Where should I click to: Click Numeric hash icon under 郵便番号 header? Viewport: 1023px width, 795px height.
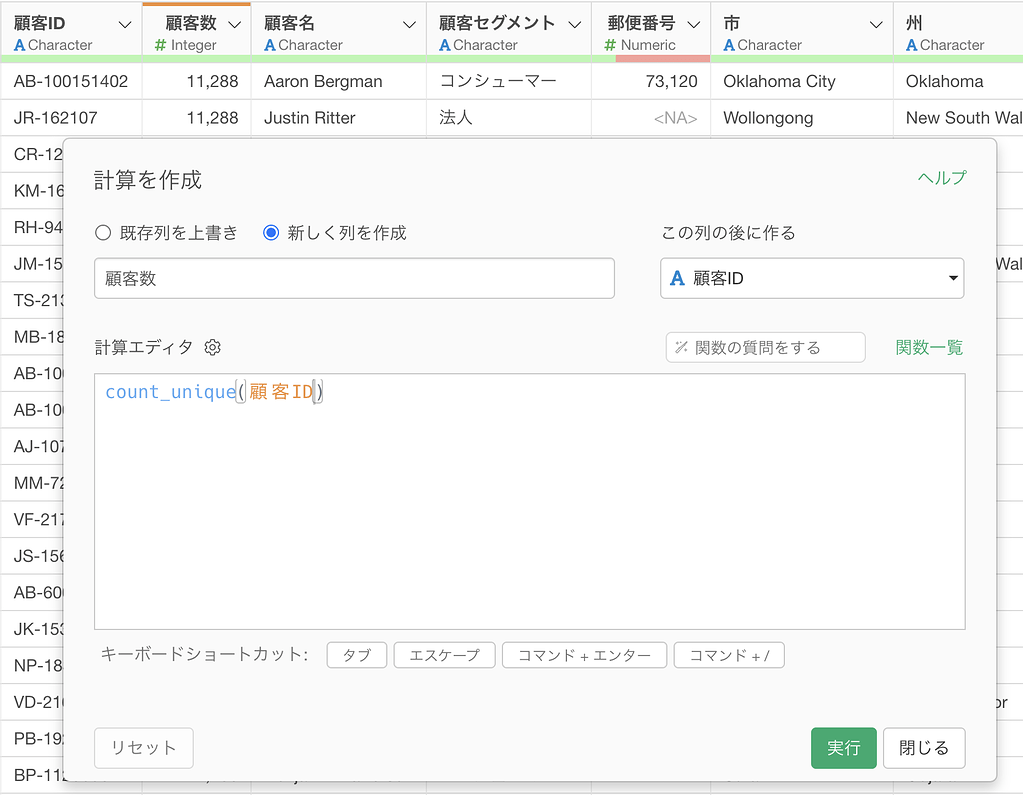tap(610, 45)
